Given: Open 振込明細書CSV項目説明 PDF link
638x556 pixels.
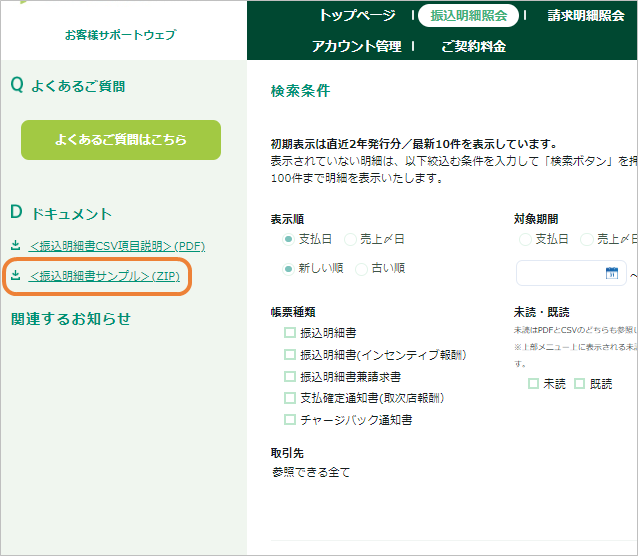Looking at the screenshot, I should pyautogui.click(x=117, y=246).
